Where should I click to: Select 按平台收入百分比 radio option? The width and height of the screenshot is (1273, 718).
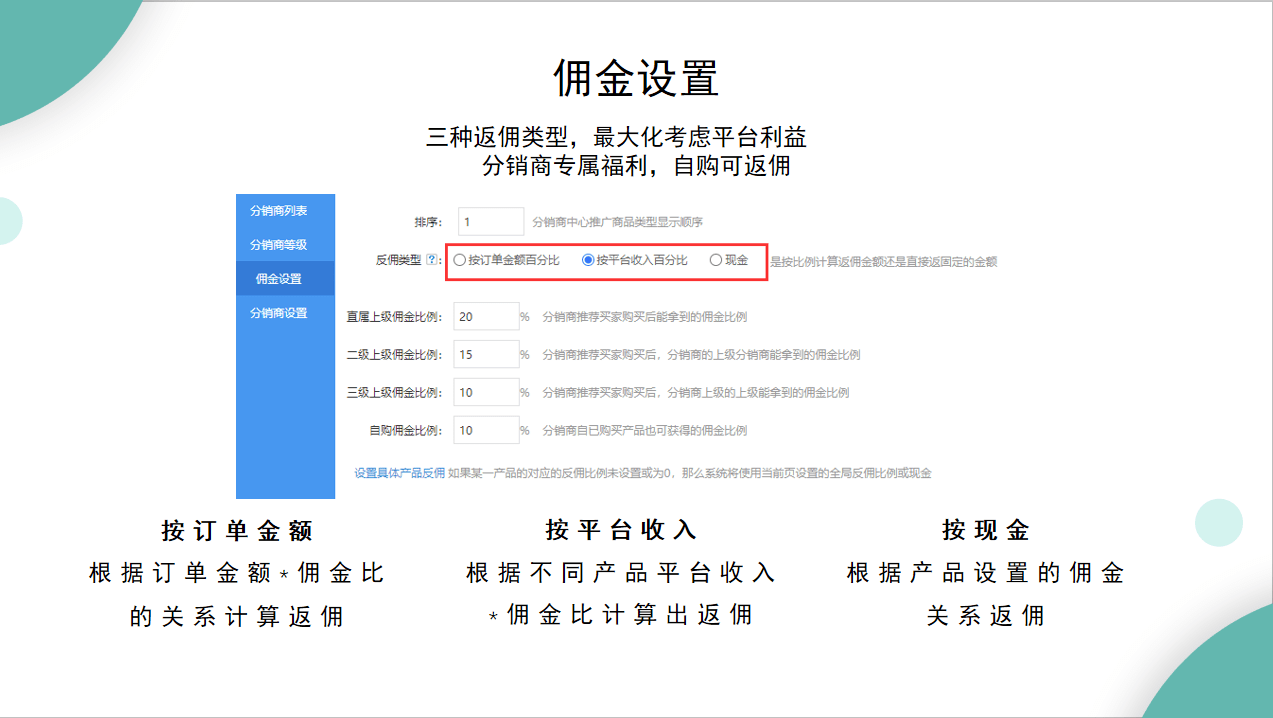[x=635, y=260]
